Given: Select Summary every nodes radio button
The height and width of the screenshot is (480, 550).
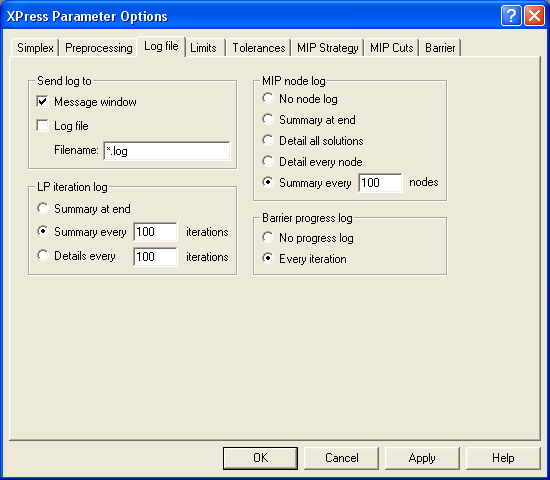Looking at the screenshot, I should [x=268, y=182].
